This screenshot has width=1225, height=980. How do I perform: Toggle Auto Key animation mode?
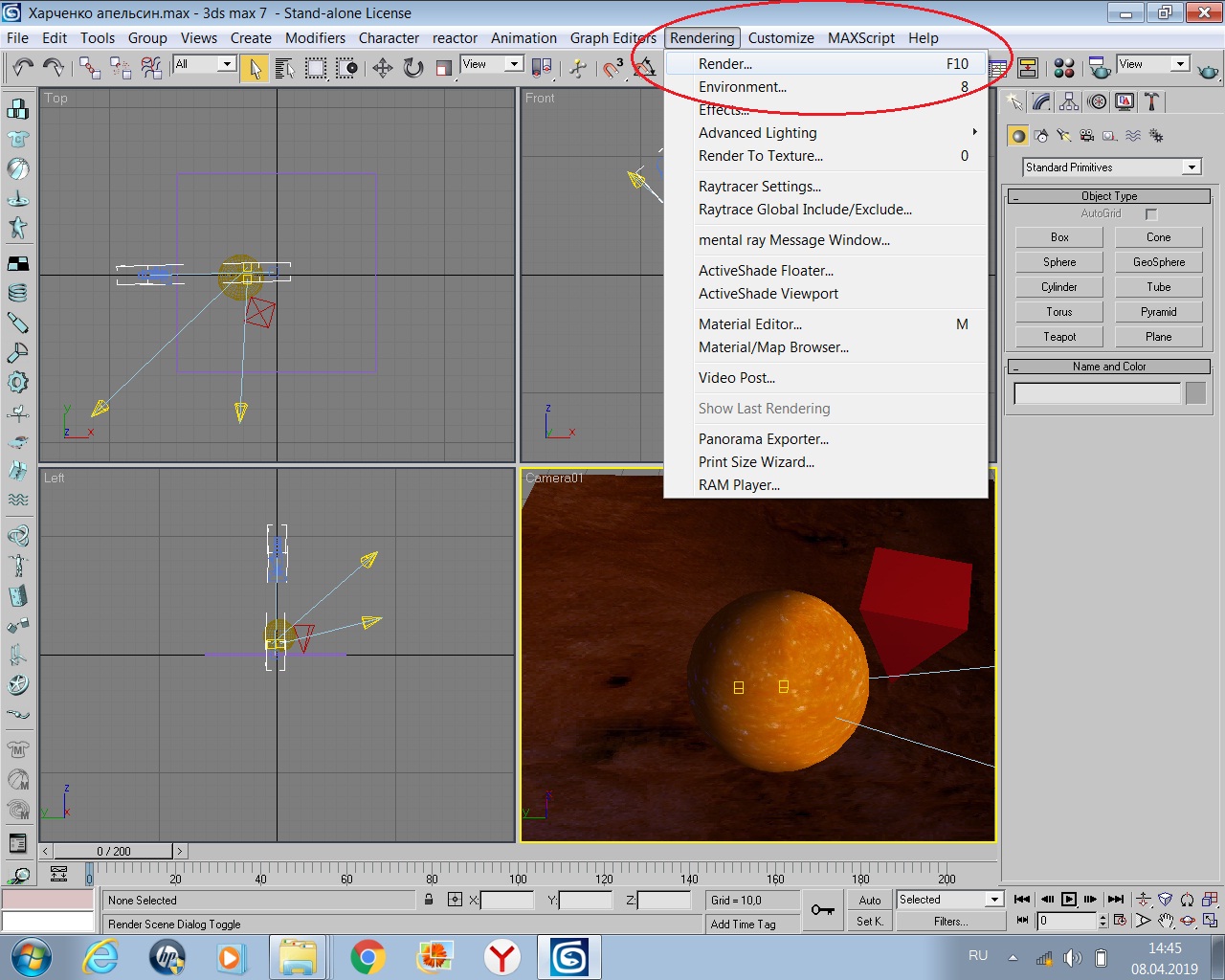870,901
